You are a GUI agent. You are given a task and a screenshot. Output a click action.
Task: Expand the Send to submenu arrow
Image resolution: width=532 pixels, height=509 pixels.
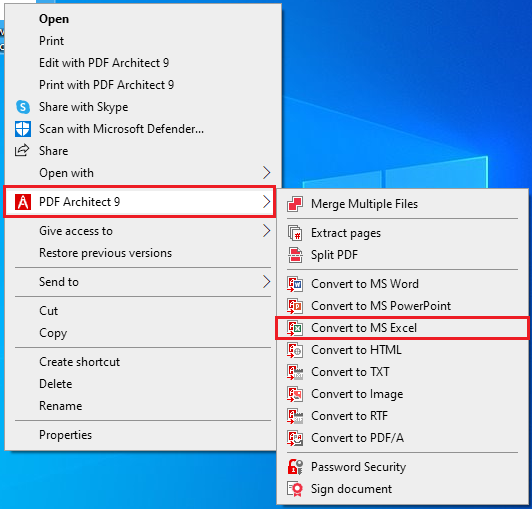pos(267,282)
